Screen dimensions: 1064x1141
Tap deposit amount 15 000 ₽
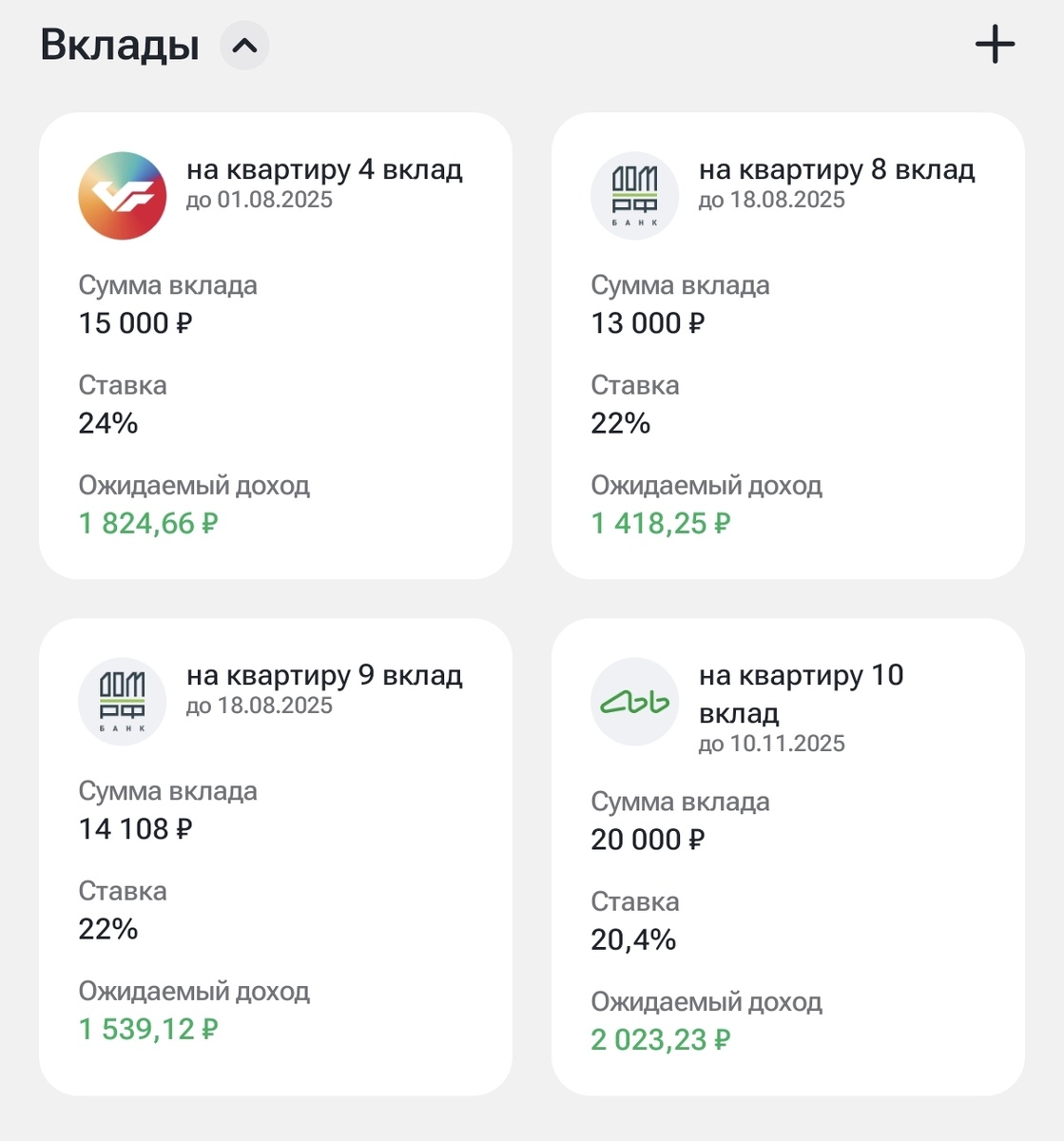pyautogui.click(x=135, y=323)
